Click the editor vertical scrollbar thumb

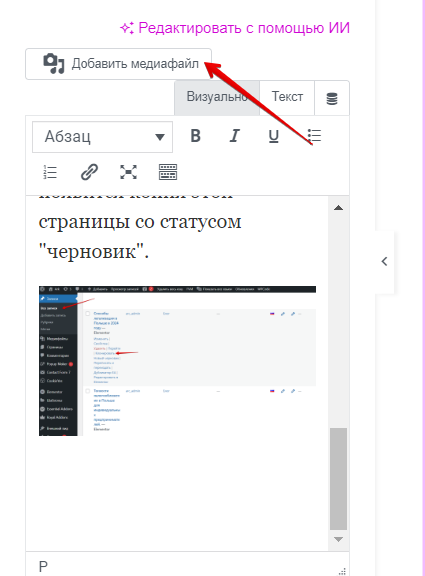(x=338, y=479)
